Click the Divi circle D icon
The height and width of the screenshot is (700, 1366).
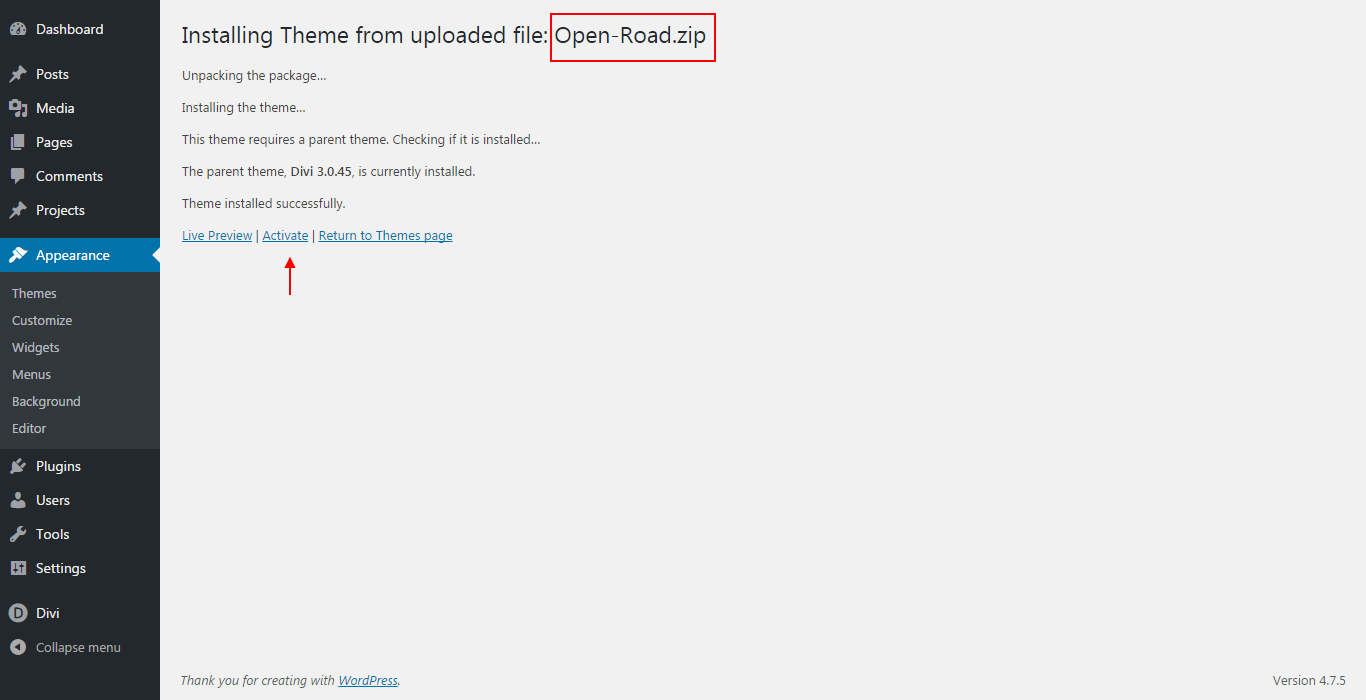[18, 613]
